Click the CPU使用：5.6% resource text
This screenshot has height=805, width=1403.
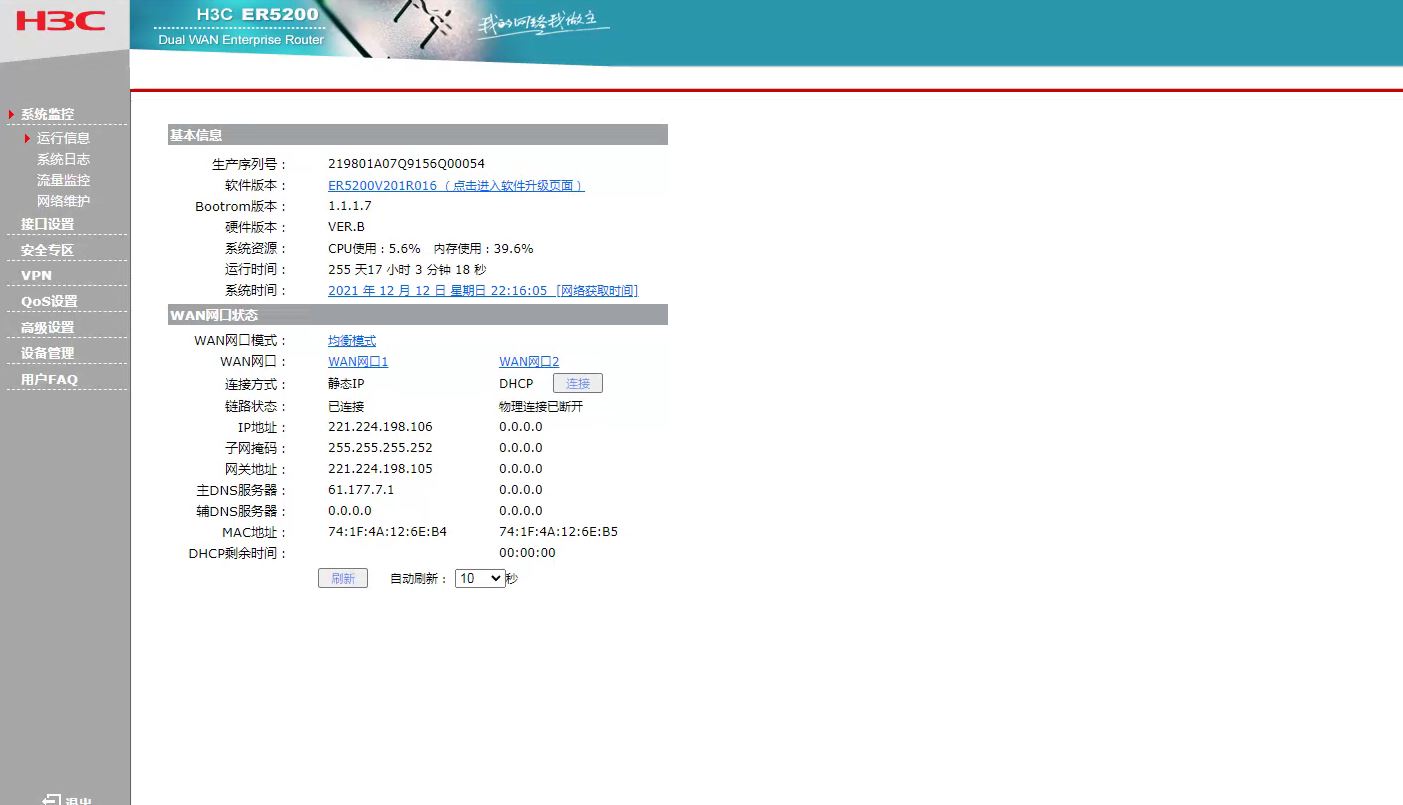[x=374, y=249]
